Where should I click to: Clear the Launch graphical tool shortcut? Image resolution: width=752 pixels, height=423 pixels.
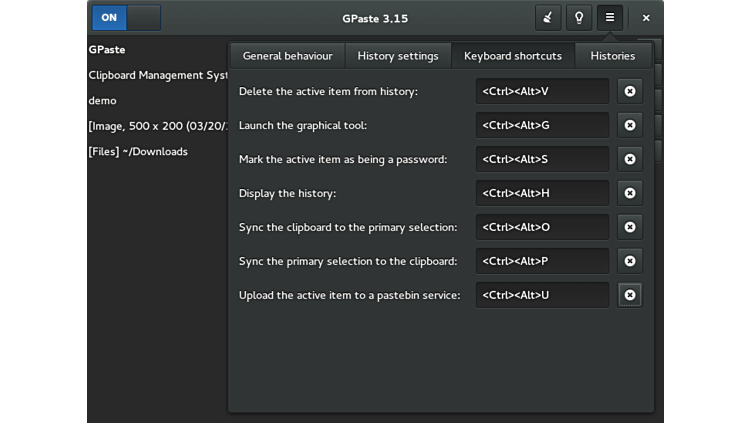tap(629, 126)
